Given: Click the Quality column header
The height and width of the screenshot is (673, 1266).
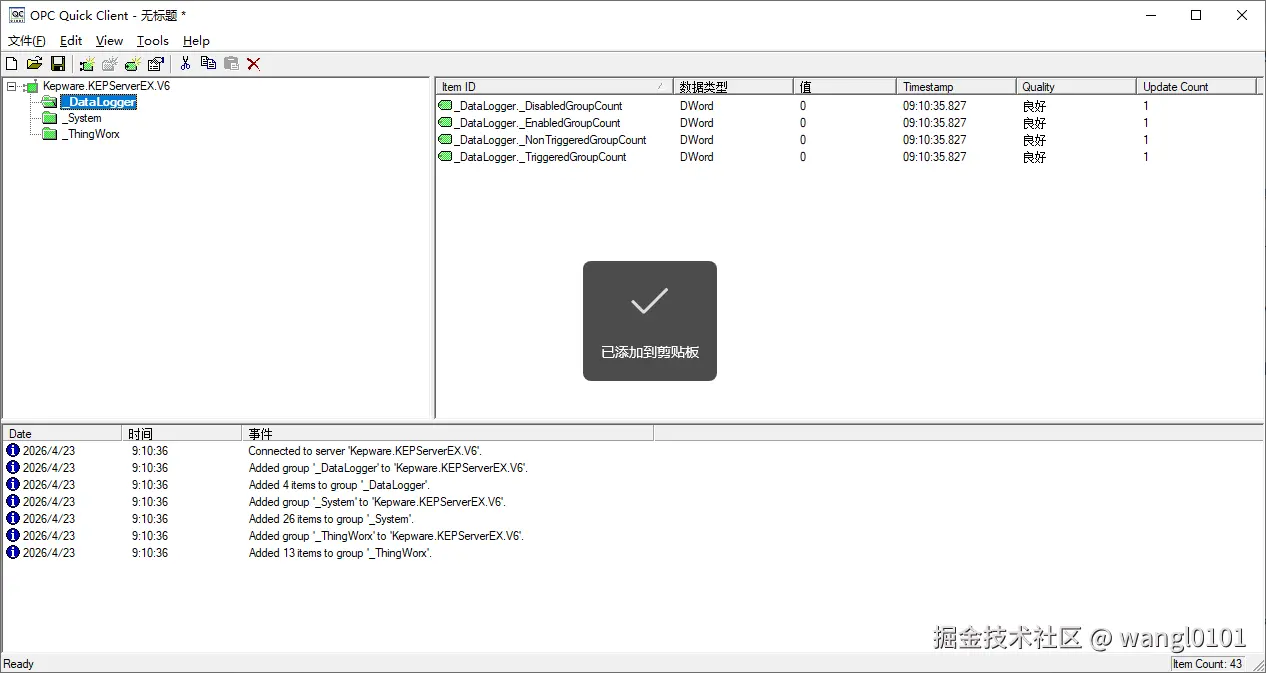Looking at the screenshot, I should [1076, 87].
